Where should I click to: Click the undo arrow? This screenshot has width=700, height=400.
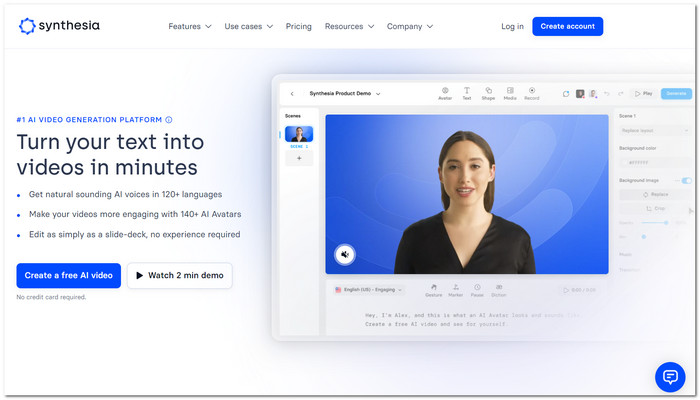(607, 94)
